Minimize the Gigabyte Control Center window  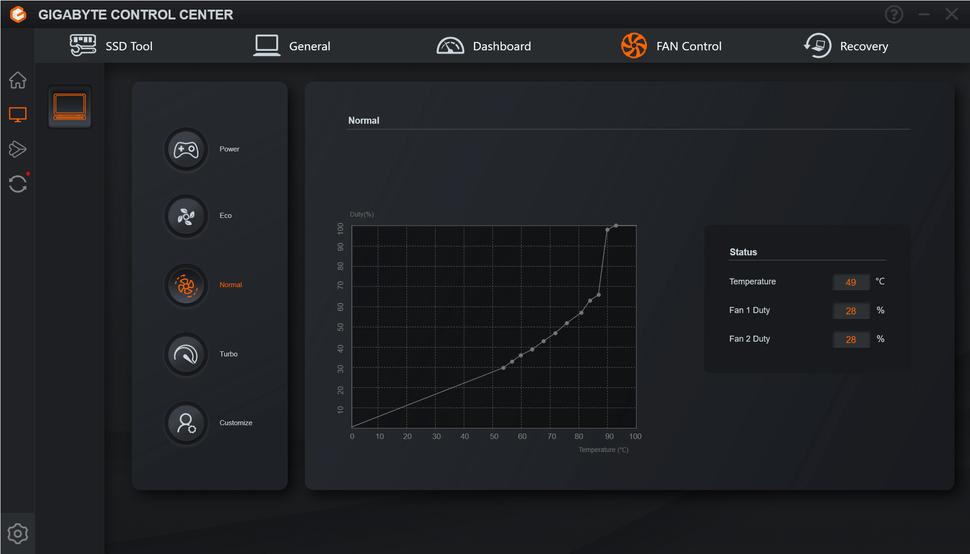[x=924, y=14]
